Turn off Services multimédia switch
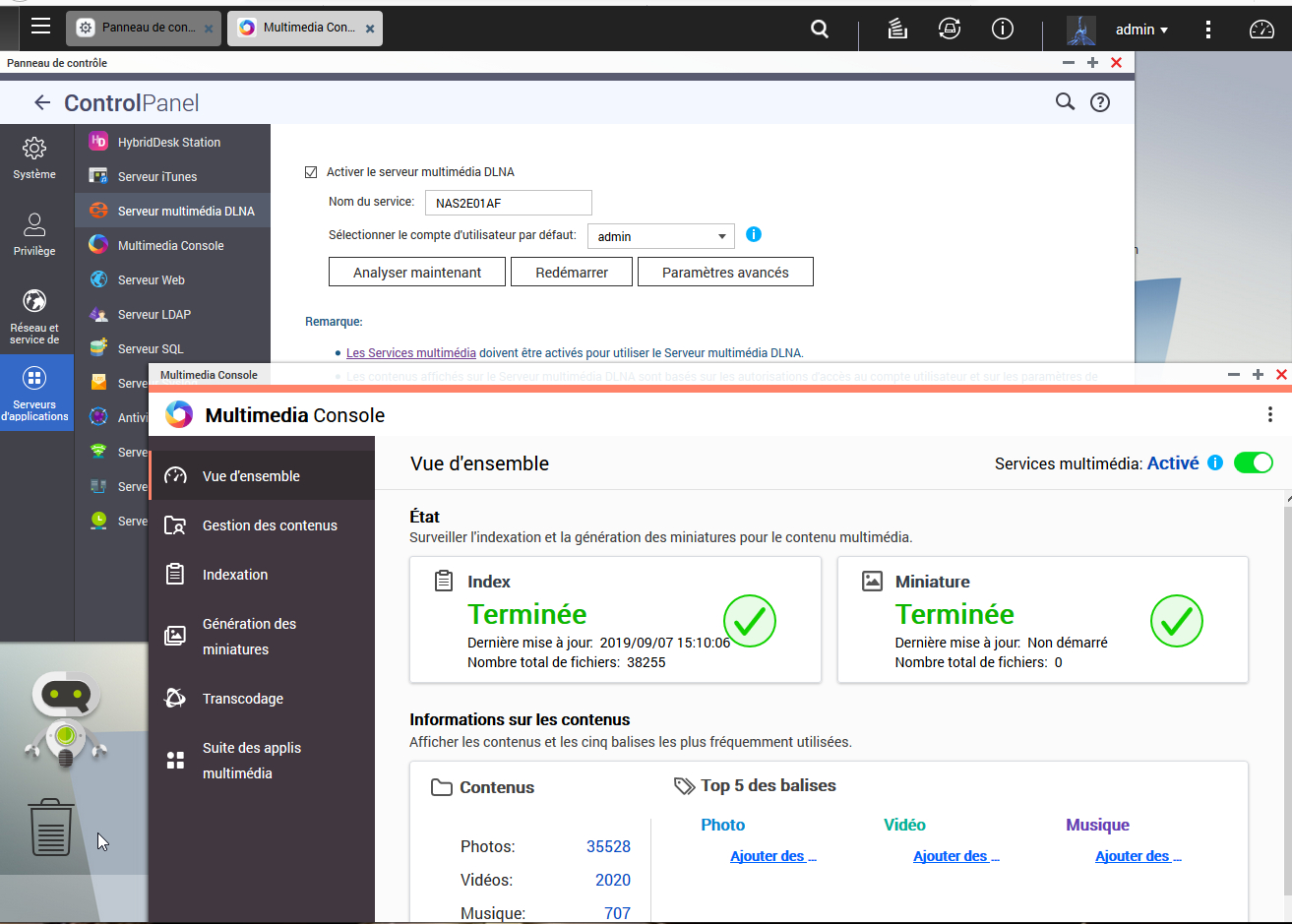The height and width of the screenshot is (924, 1292). [1254, 462]
